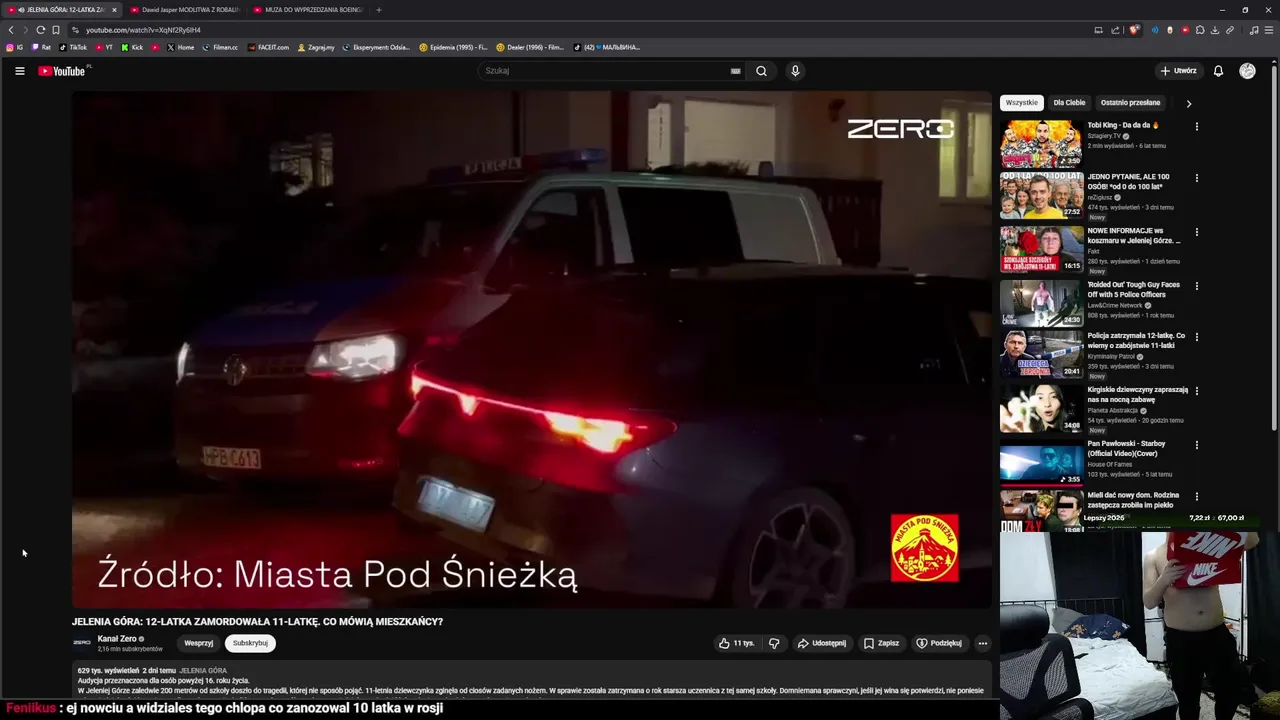Start voice search with the microphone
The width and height of the screenshot is (1280, 720).
(x=795, y=71)
